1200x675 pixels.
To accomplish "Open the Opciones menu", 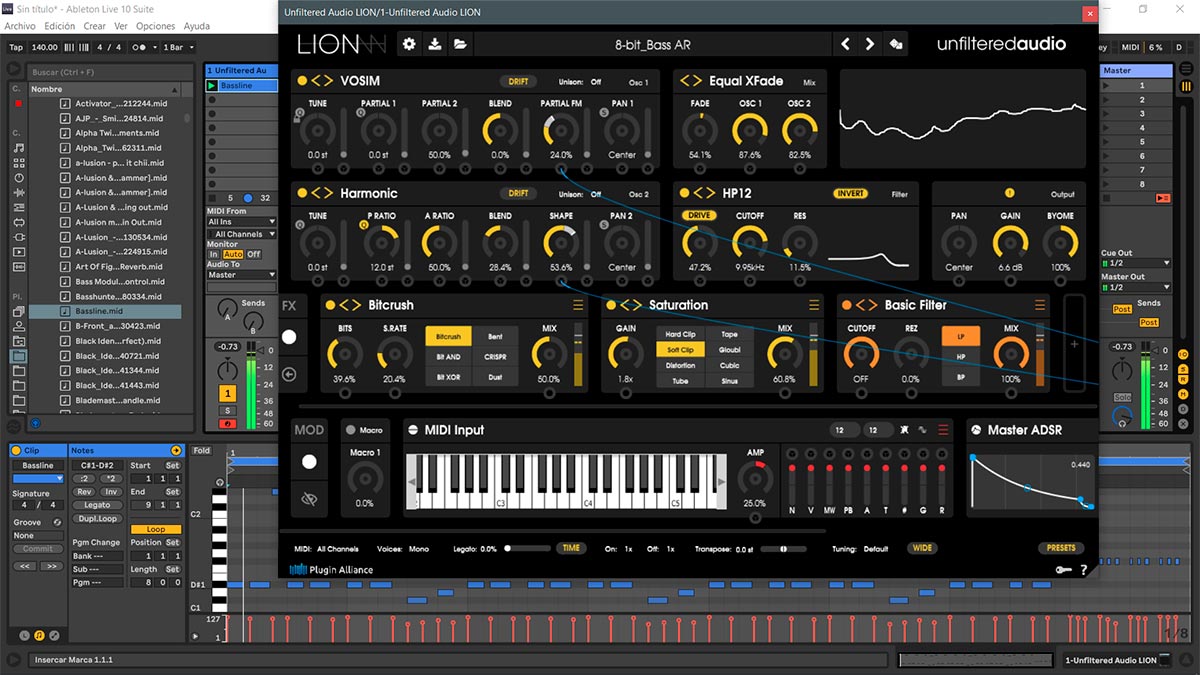I will [155, 26].
